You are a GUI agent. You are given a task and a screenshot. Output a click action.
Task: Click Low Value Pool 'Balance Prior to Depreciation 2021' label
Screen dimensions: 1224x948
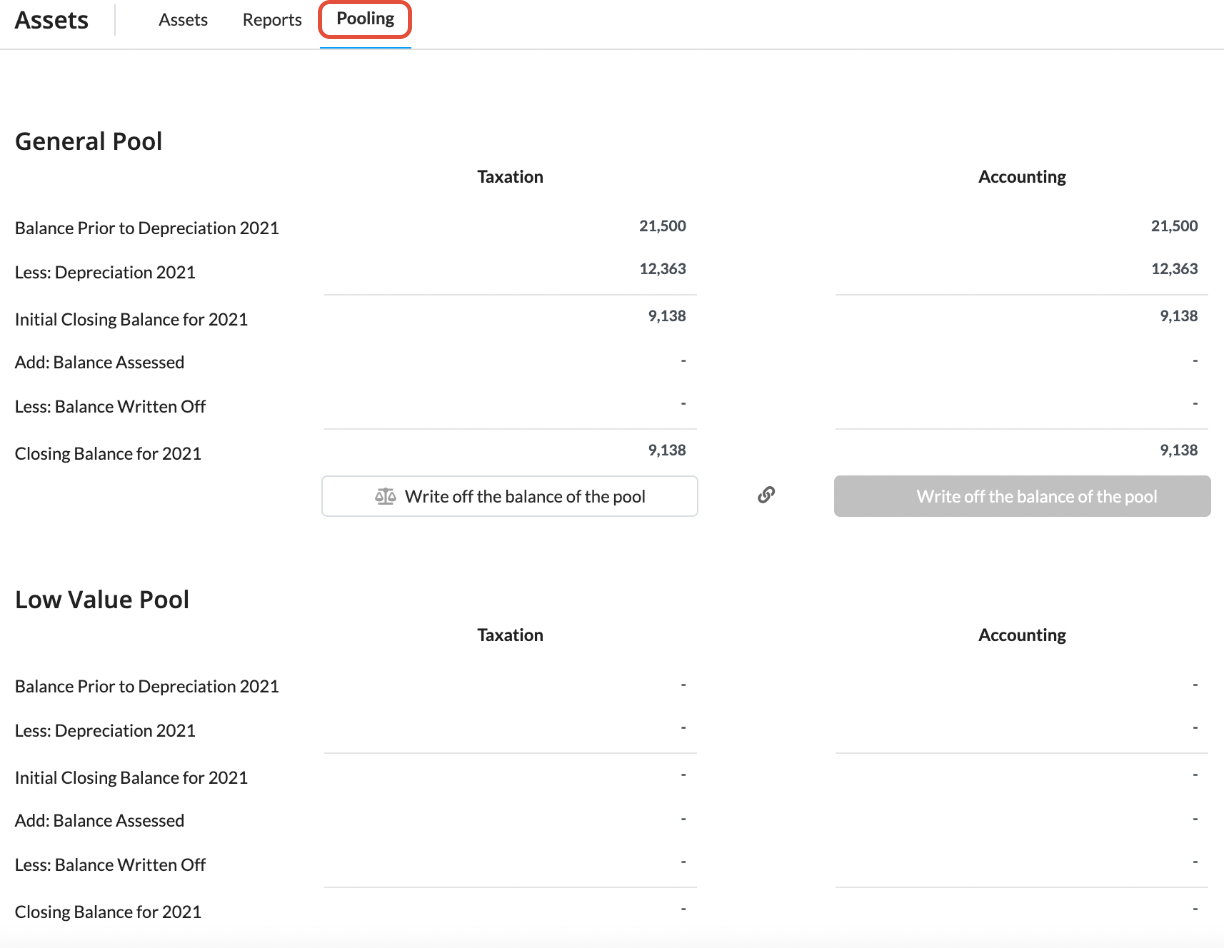point(147,686)
